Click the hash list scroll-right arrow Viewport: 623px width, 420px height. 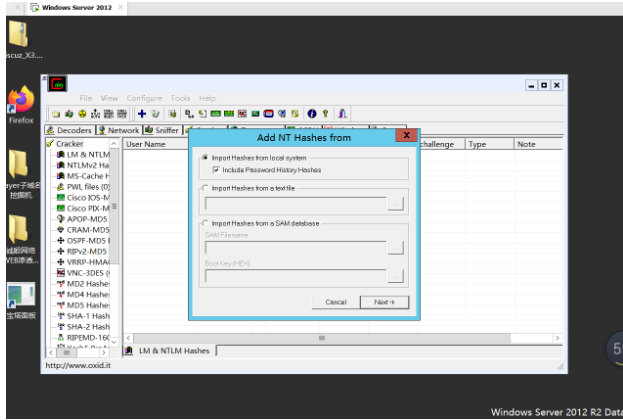coord(557,338)
